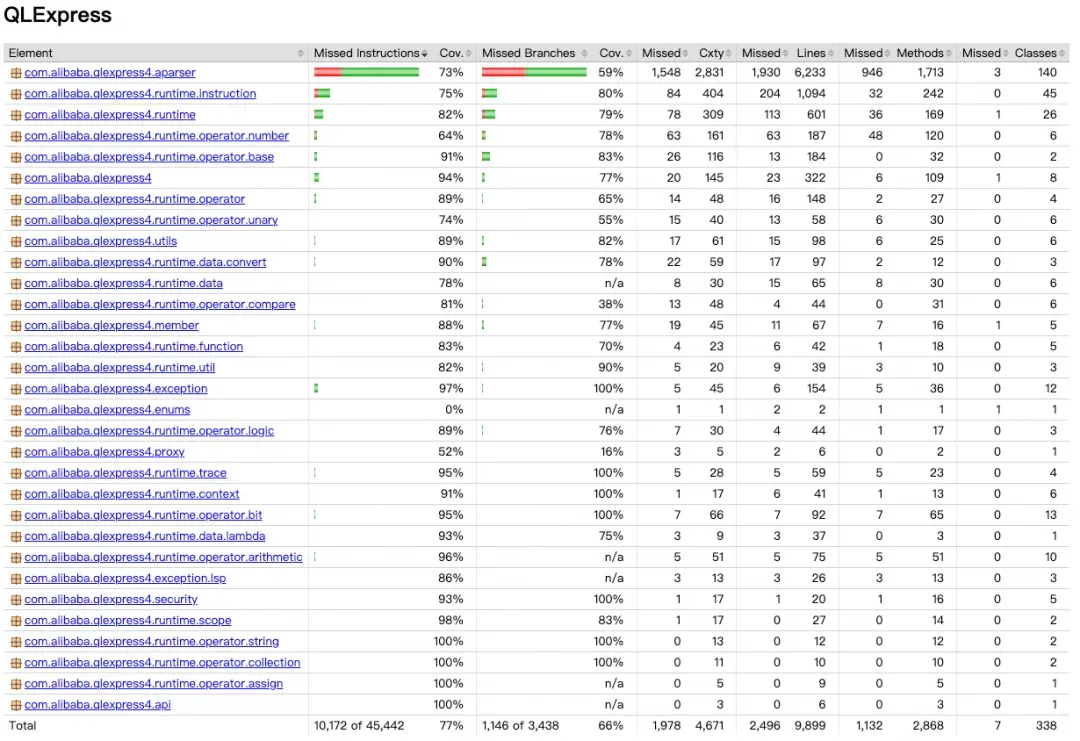Click the package icon beside com.alibaba.qlexpress4.runtime.trace

pyautogui.click(x=15, y=473)
